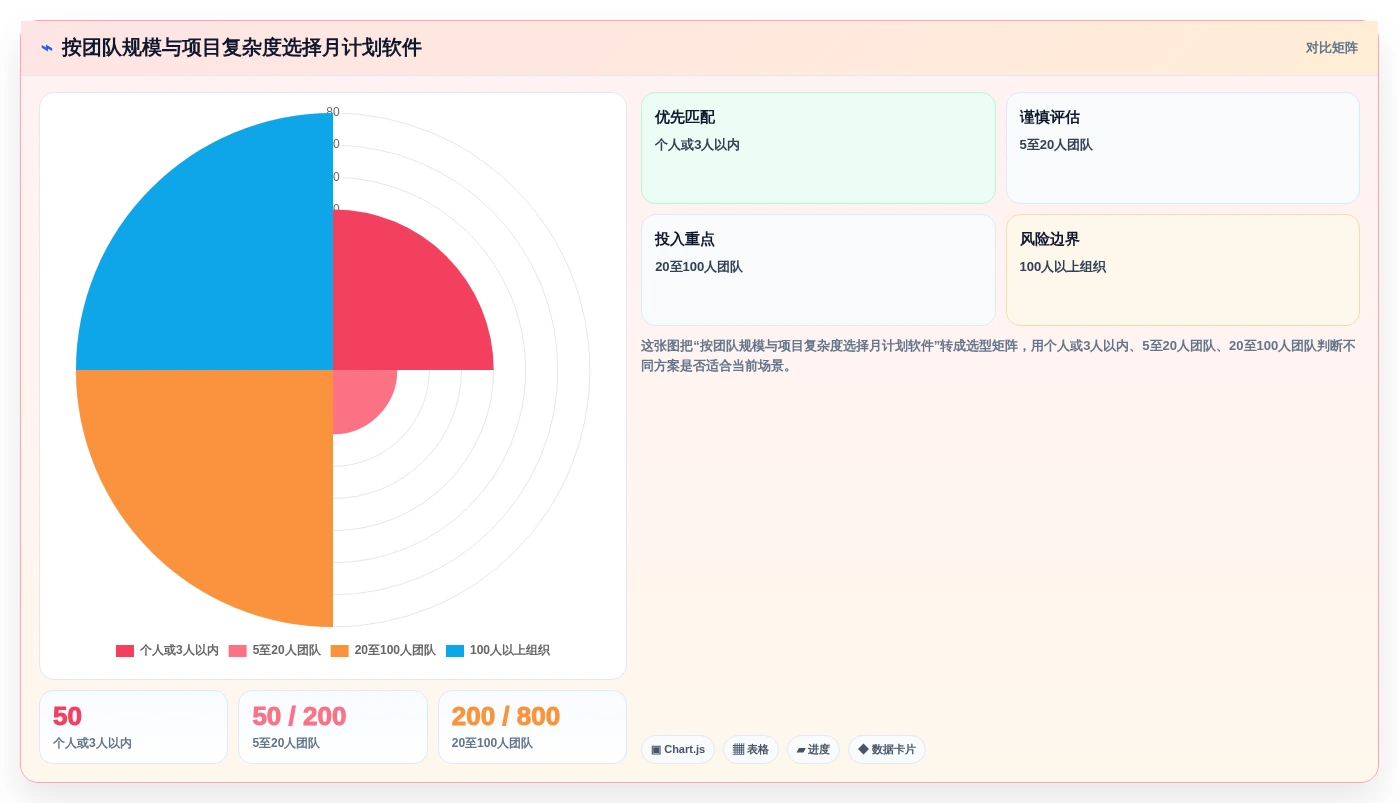This screenshot has height=803, width=1399.
Task: Toggle 个人或3人以内 legend entry
Action: (167, 650)
